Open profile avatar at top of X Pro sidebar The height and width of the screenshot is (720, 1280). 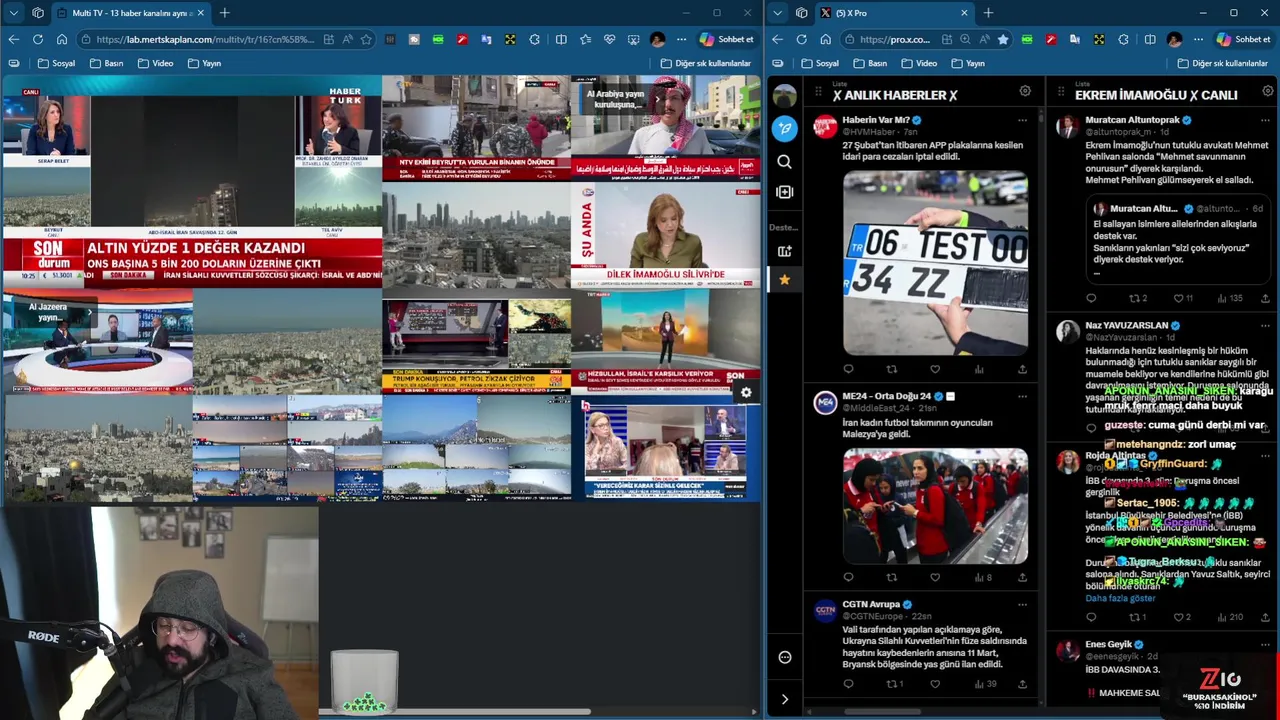[785, 96]
